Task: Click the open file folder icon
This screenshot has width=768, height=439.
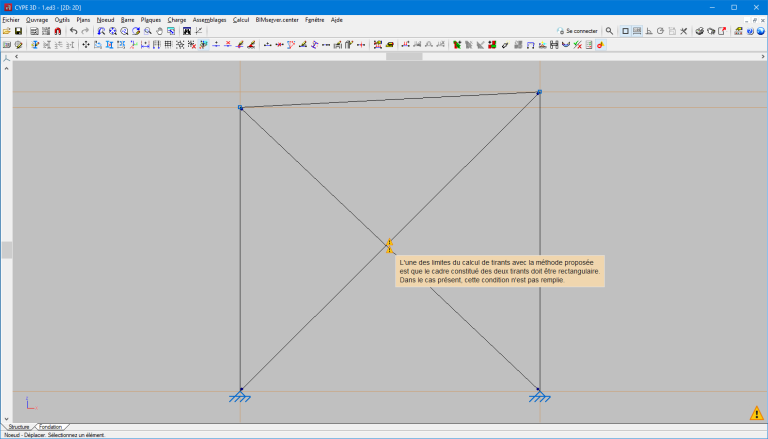Action: coord(6,31)
